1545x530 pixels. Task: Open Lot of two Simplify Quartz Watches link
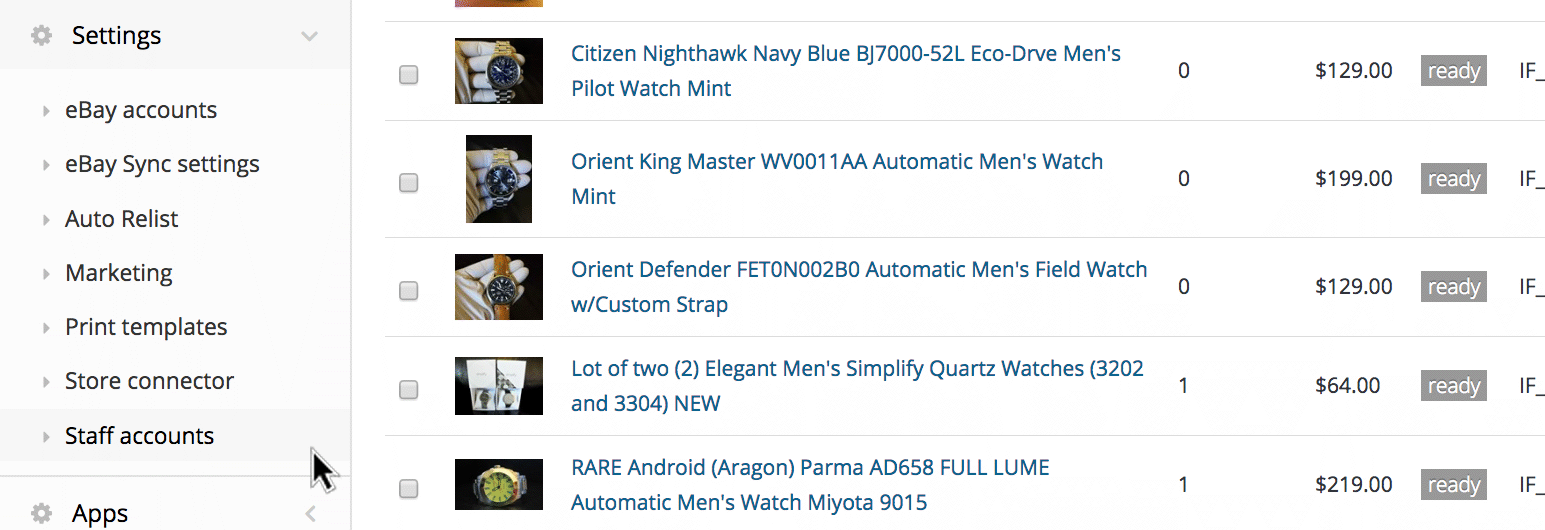[x=857, y=386]
